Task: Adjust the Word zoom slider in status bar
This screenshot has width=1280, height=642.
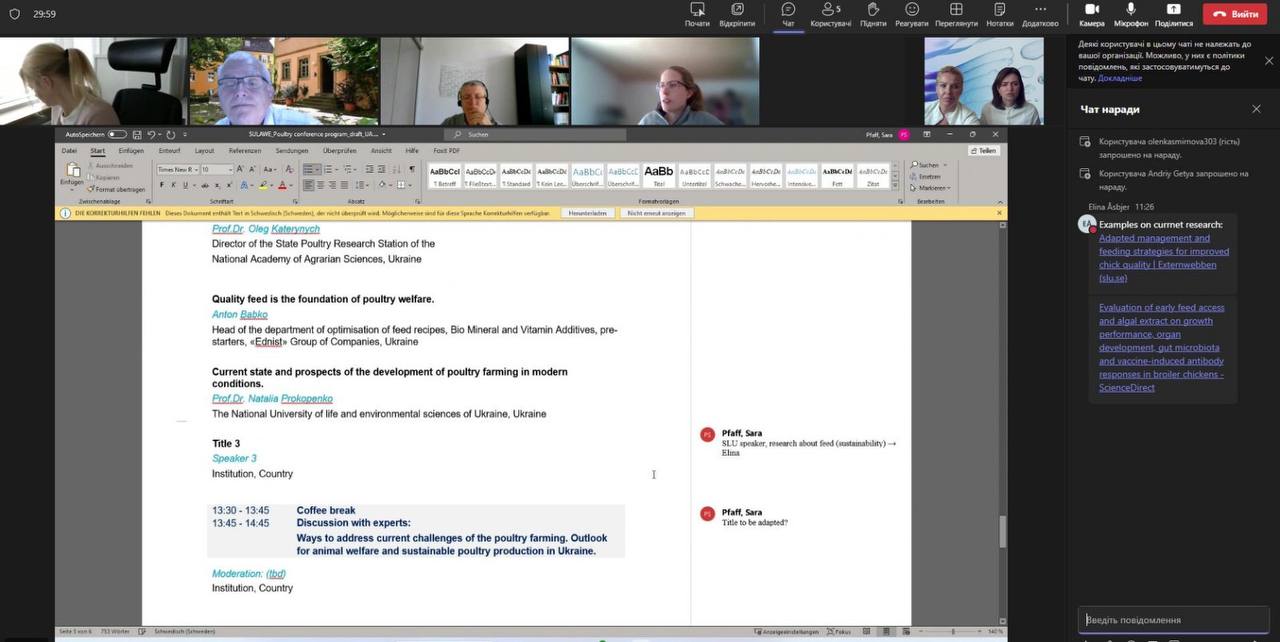Action: 953,632
